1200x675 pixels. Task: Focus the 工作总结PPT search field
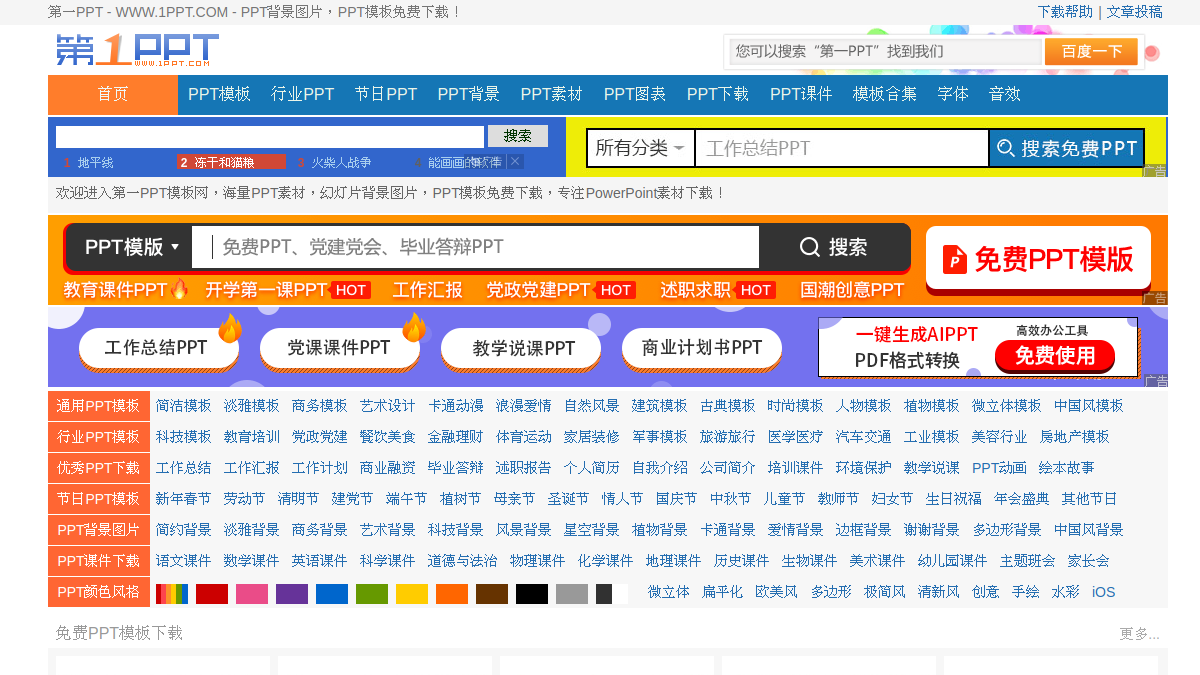click(x=842, y=148)
